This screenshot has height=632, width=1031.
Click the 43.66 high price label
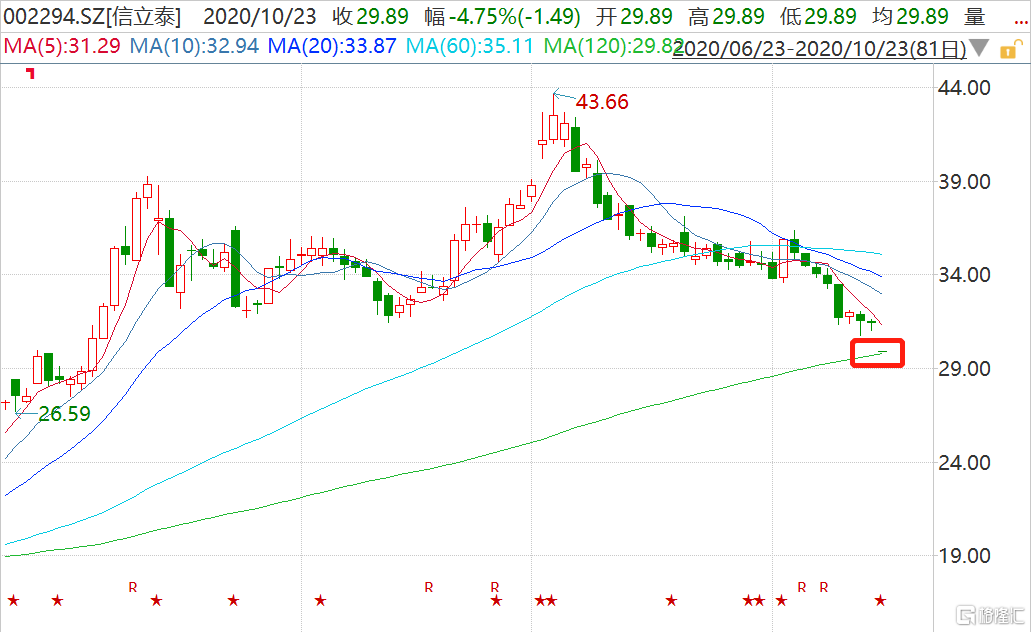(x=602, y=102)
